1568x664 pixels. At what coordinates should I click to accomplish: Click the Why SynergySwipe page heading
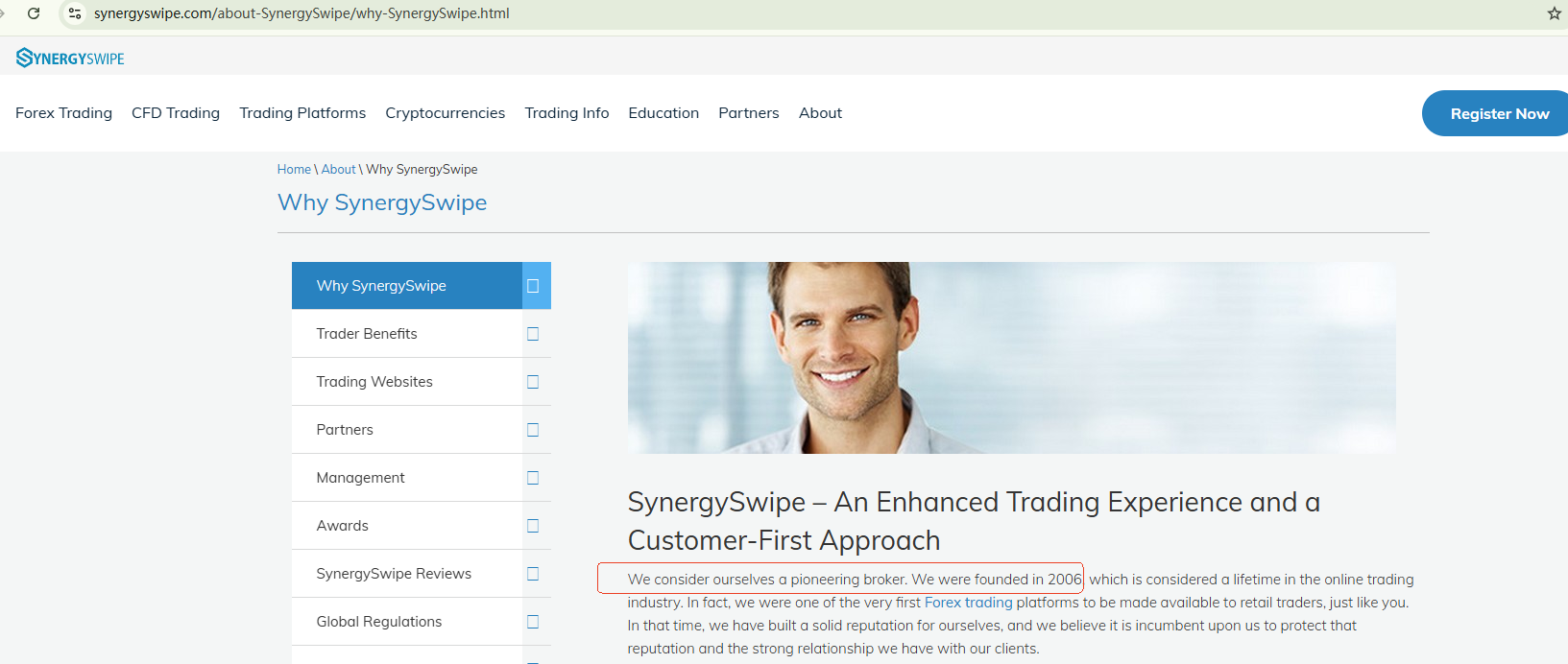click(382, 202)
